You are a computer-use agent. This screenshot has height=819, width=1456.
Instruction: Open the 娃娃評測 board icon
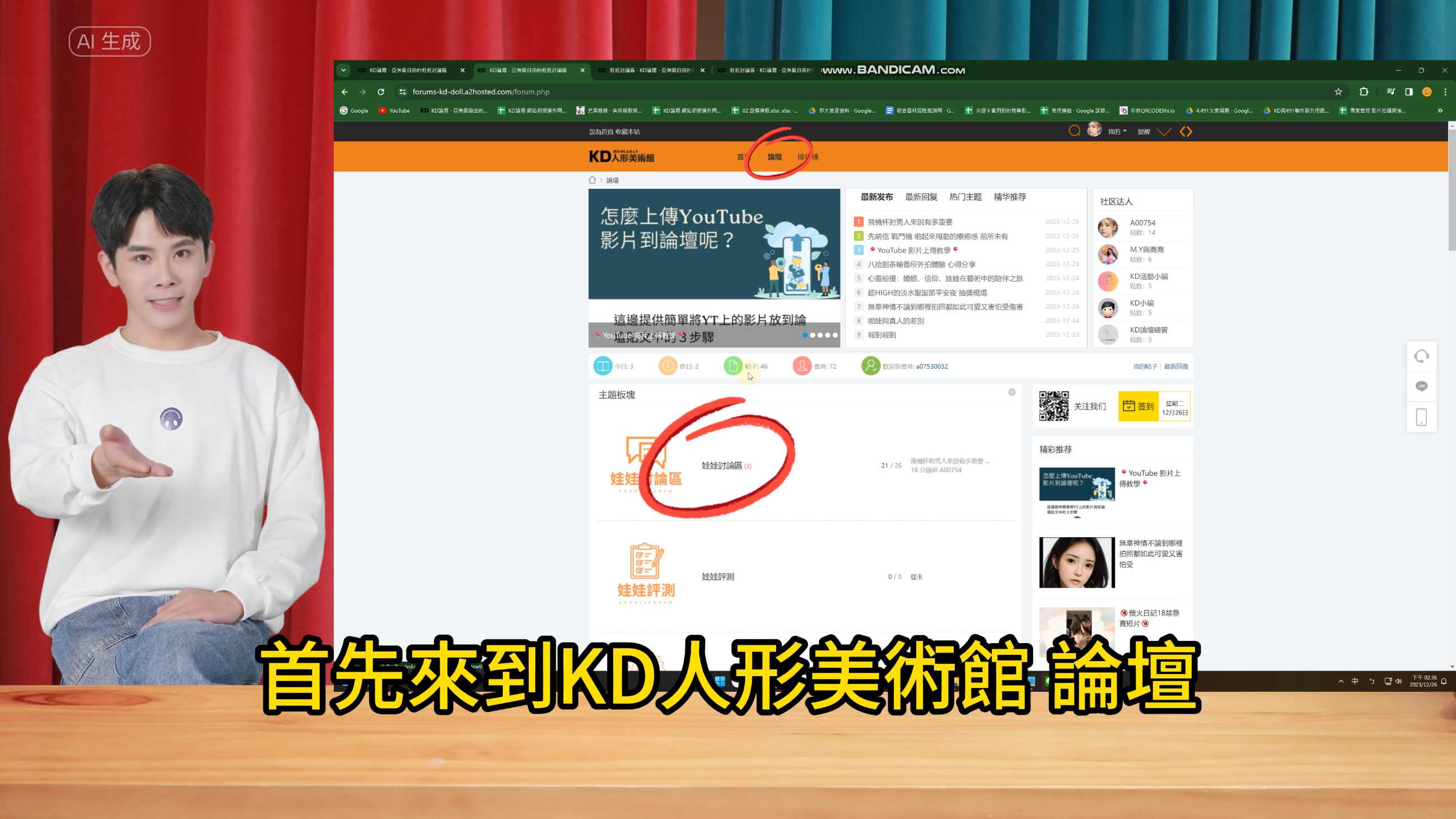(646, 574)
